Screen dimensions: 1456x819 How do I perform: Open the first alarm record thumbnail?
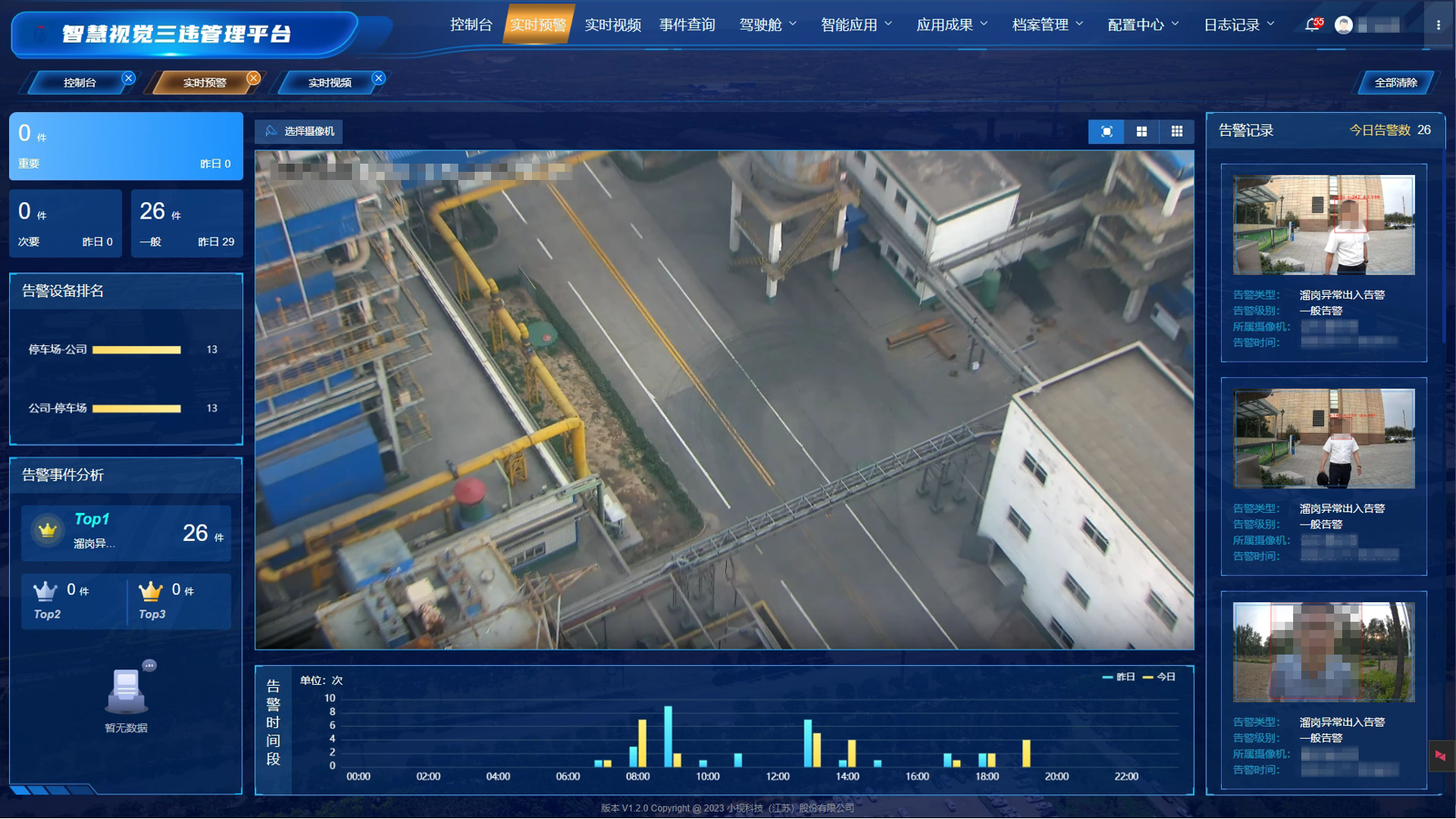coord(1323,225)
